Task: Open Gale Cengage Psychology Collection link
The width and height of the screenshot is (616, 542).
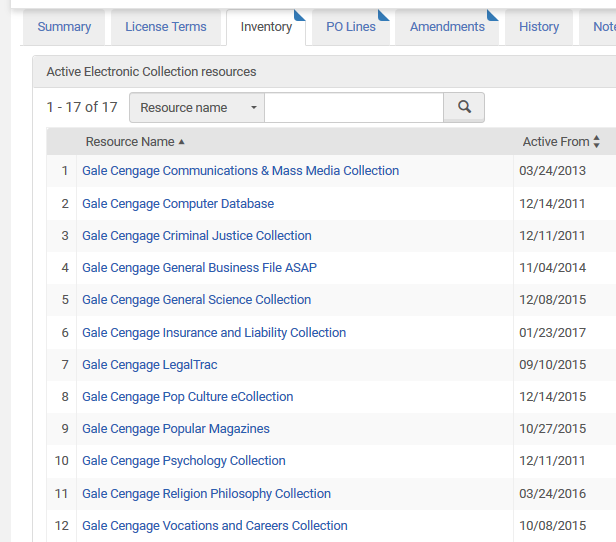Action: point(183,461)
